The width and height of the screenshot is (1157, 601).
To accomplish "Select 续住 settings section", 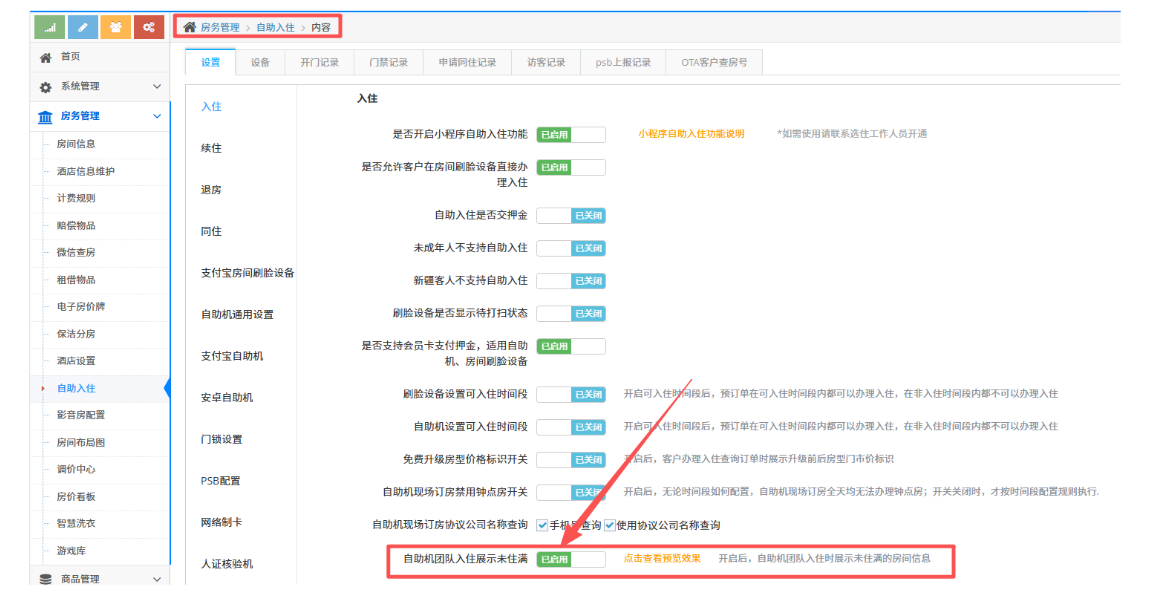I will pos(211,148).
